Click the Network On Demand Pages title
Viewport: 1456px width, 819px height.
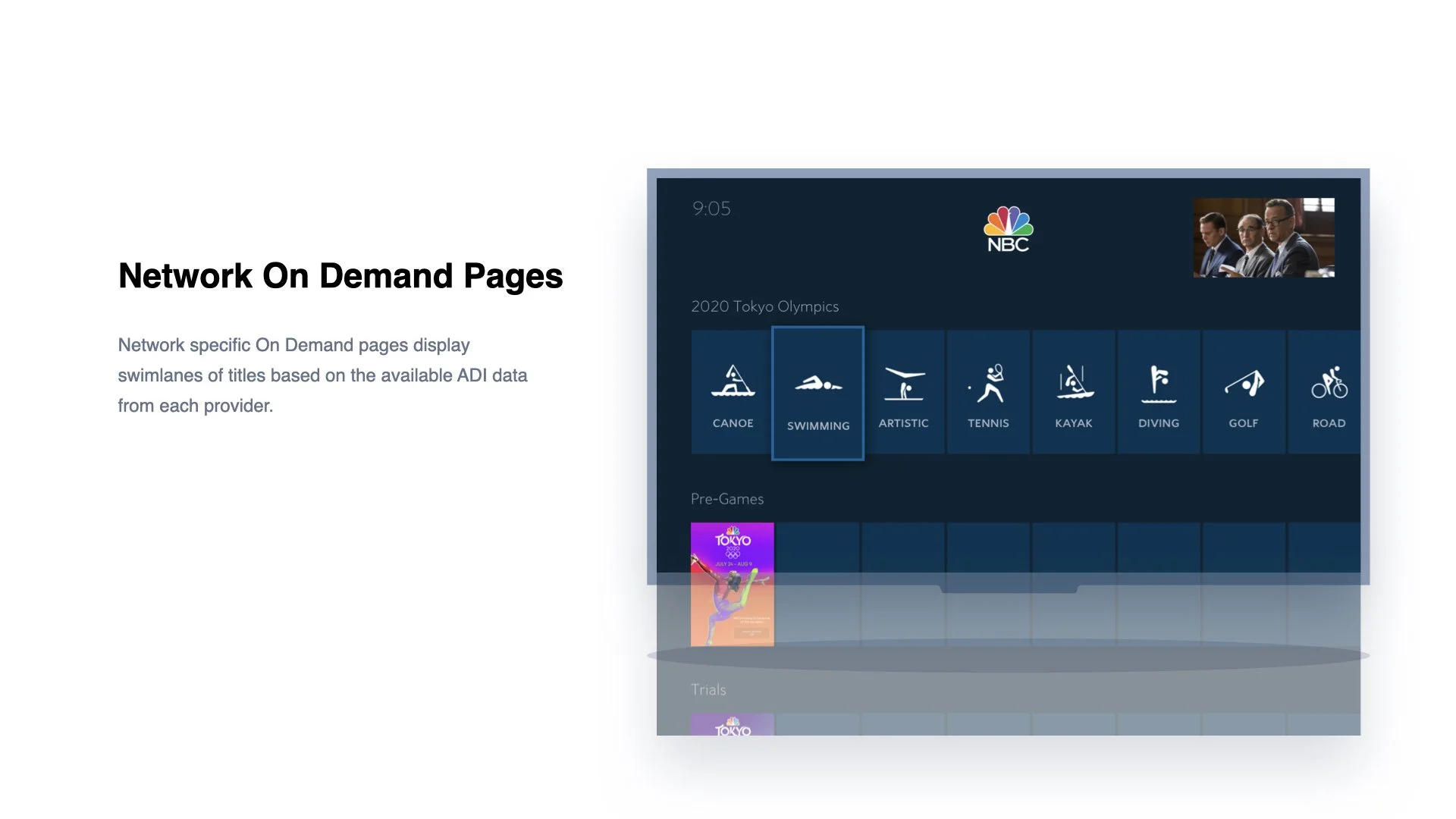pos(340,276)
